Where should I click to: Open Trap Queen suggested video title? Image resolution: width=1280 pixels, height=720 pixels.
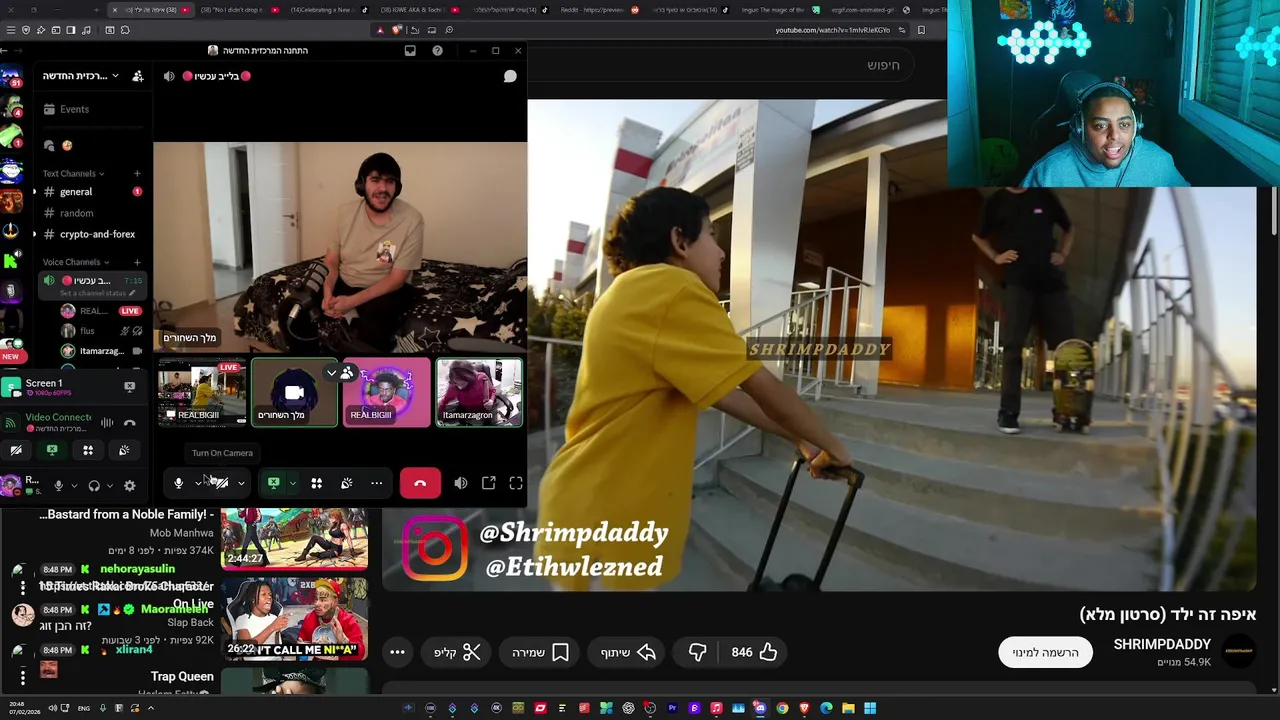[x=182, y=677]
